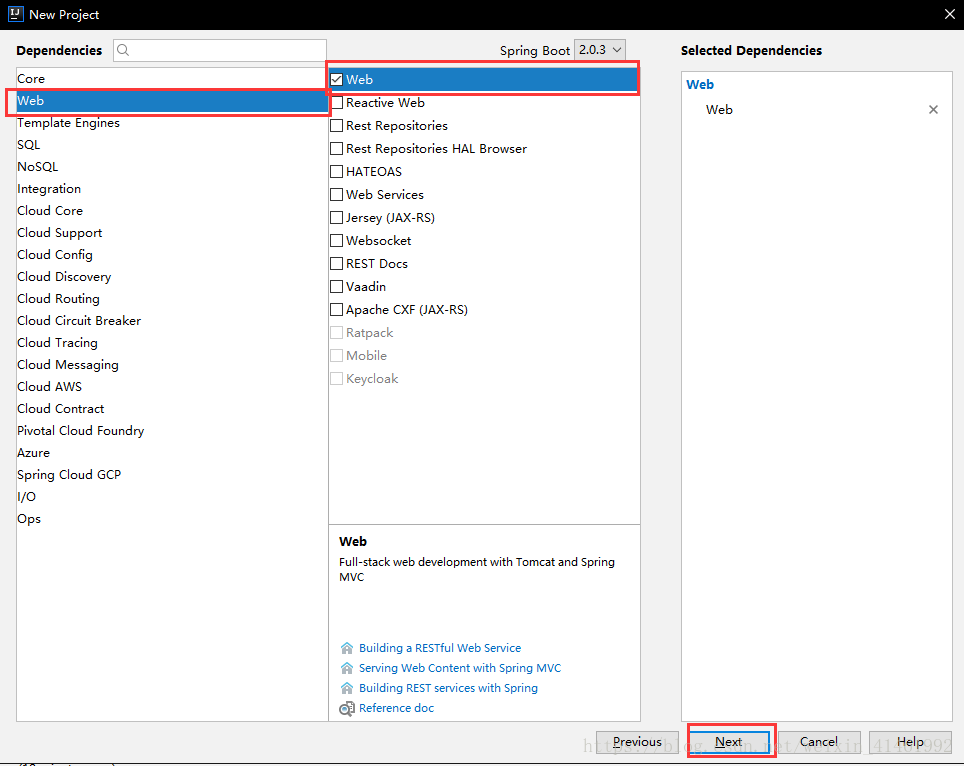Enable the HATEOAS checkbox

point(336,172)
